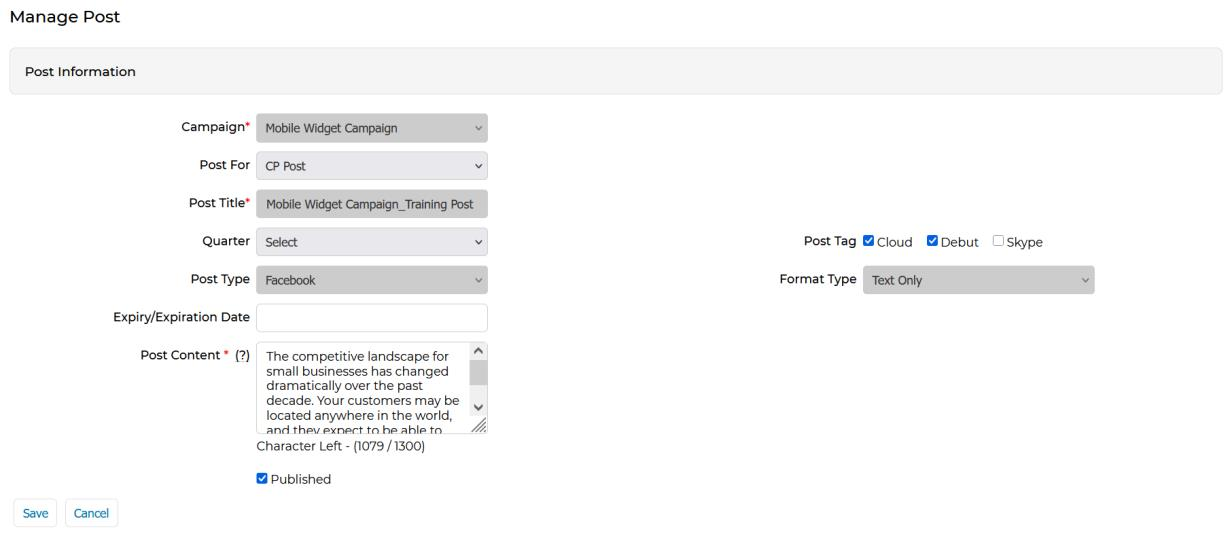Open the Format Type dropdown
Image resolution: width=1230 pixels, height=536 pixels.
click(979, 280)
